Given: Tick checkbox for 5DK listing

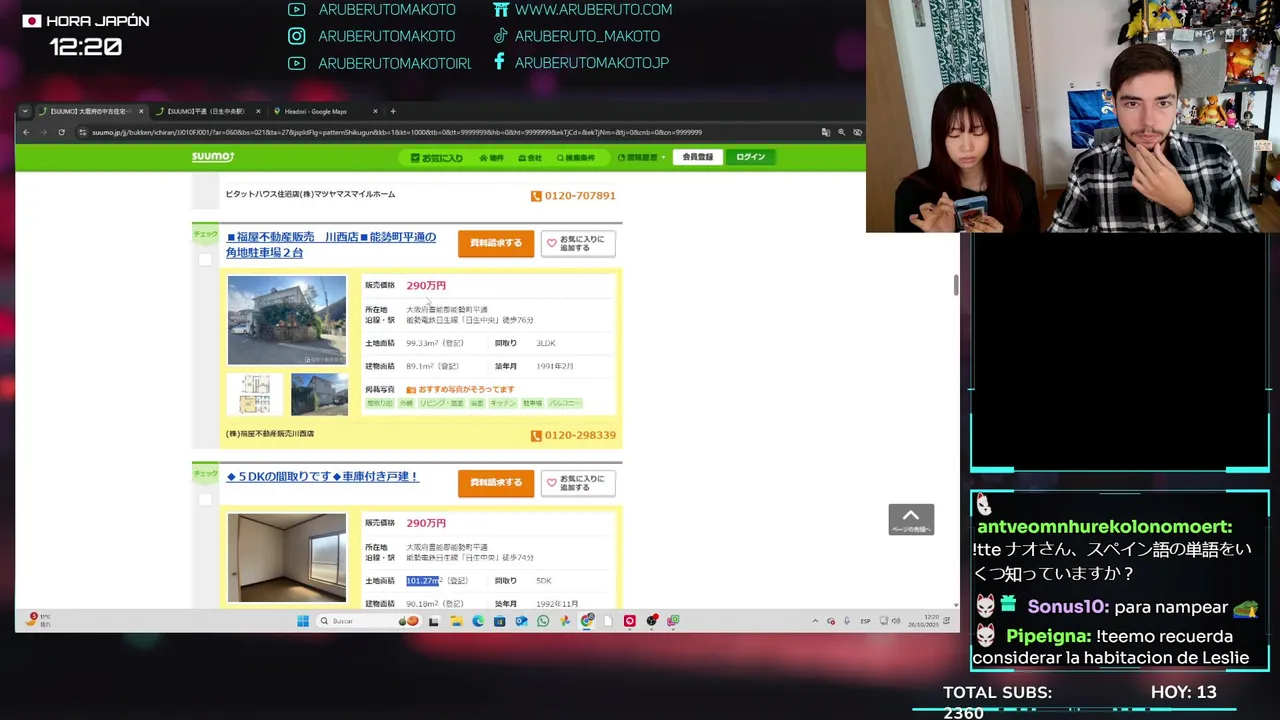Looking at the screenshot, I should point(205,499).
